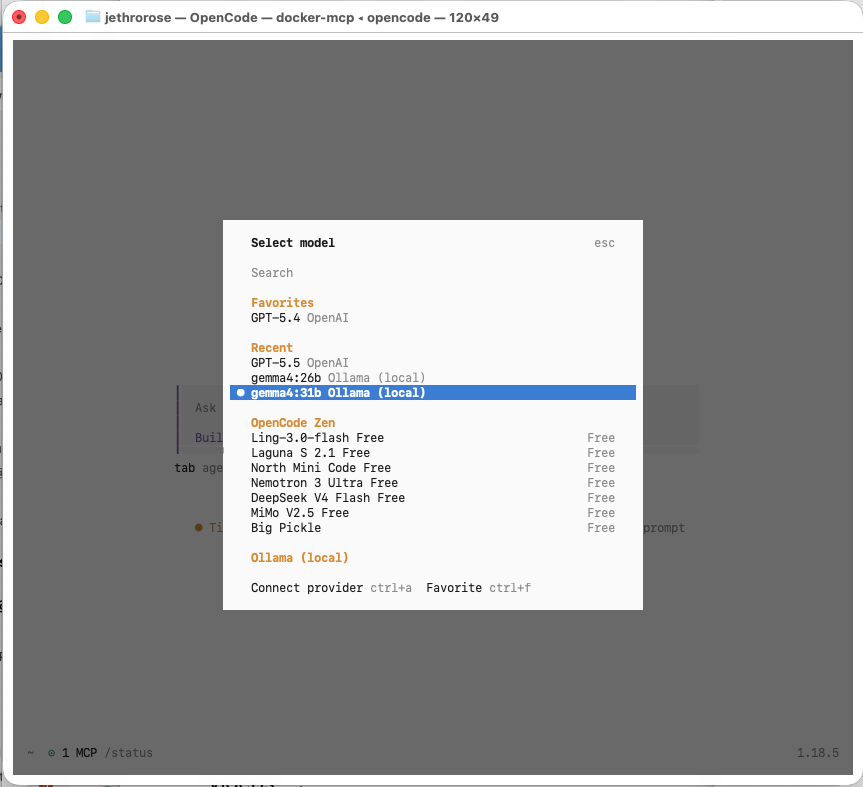Viewport: 863px width, 787px height.
Task: Choose DeepSeek V4 Flash Free model
Action: [433, 498]
